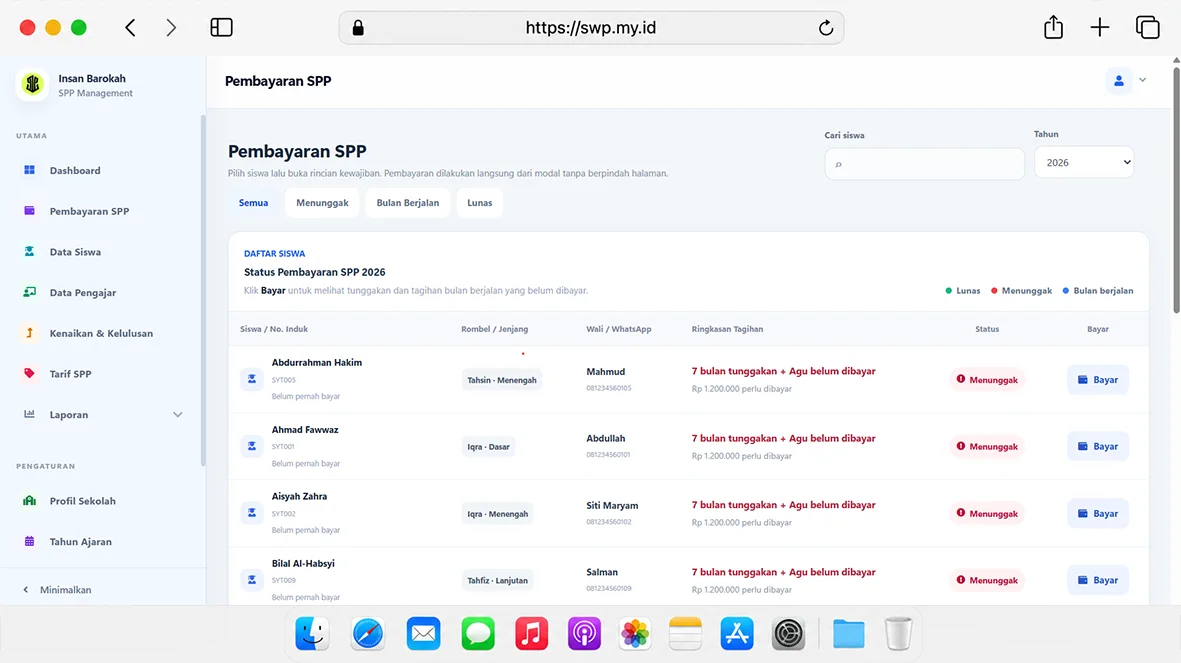
Task: Click the Menunggak legend red dot
Action: click(994, 291)
